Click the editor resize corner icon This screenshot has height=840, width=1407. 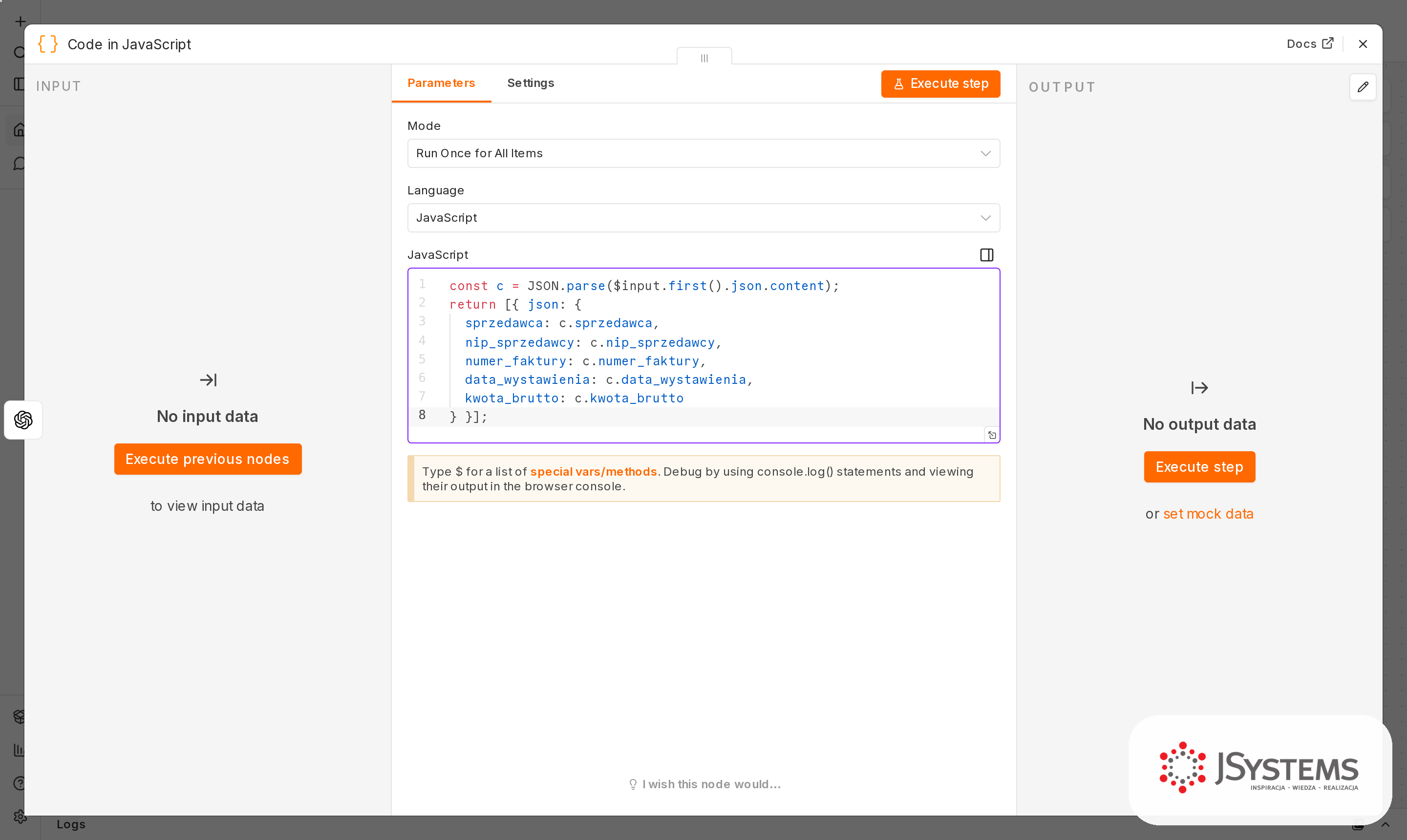[992, 435]
